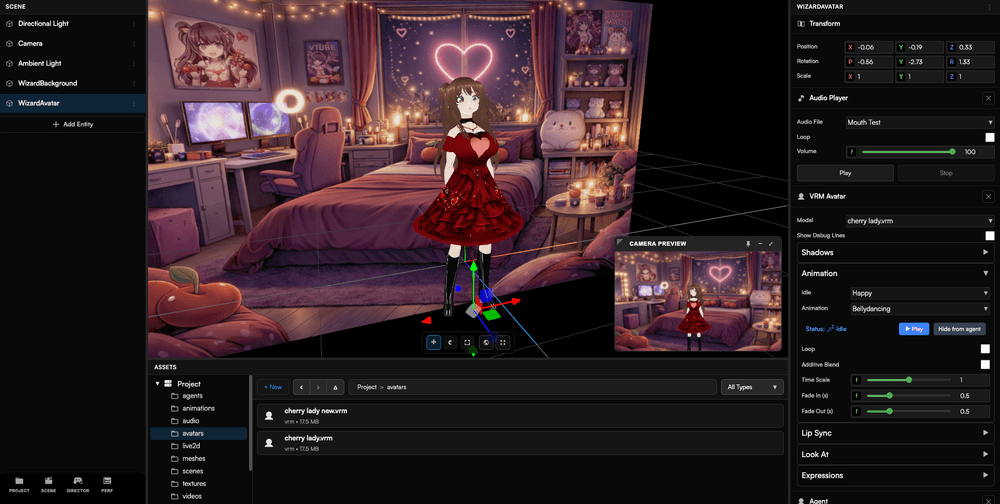This screenshot has height=504, width=1000.
Task: Go up one folder in assets browser
Action: coord(335,387)
